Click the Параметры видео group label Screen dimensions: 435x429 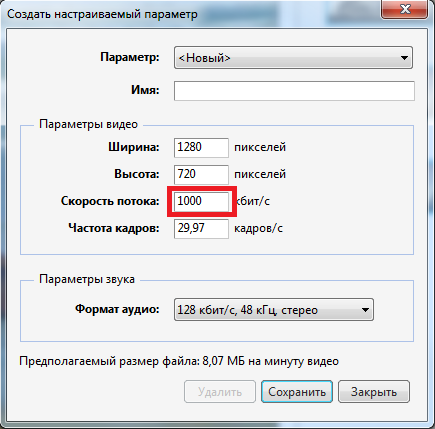(x=88, y=124)
